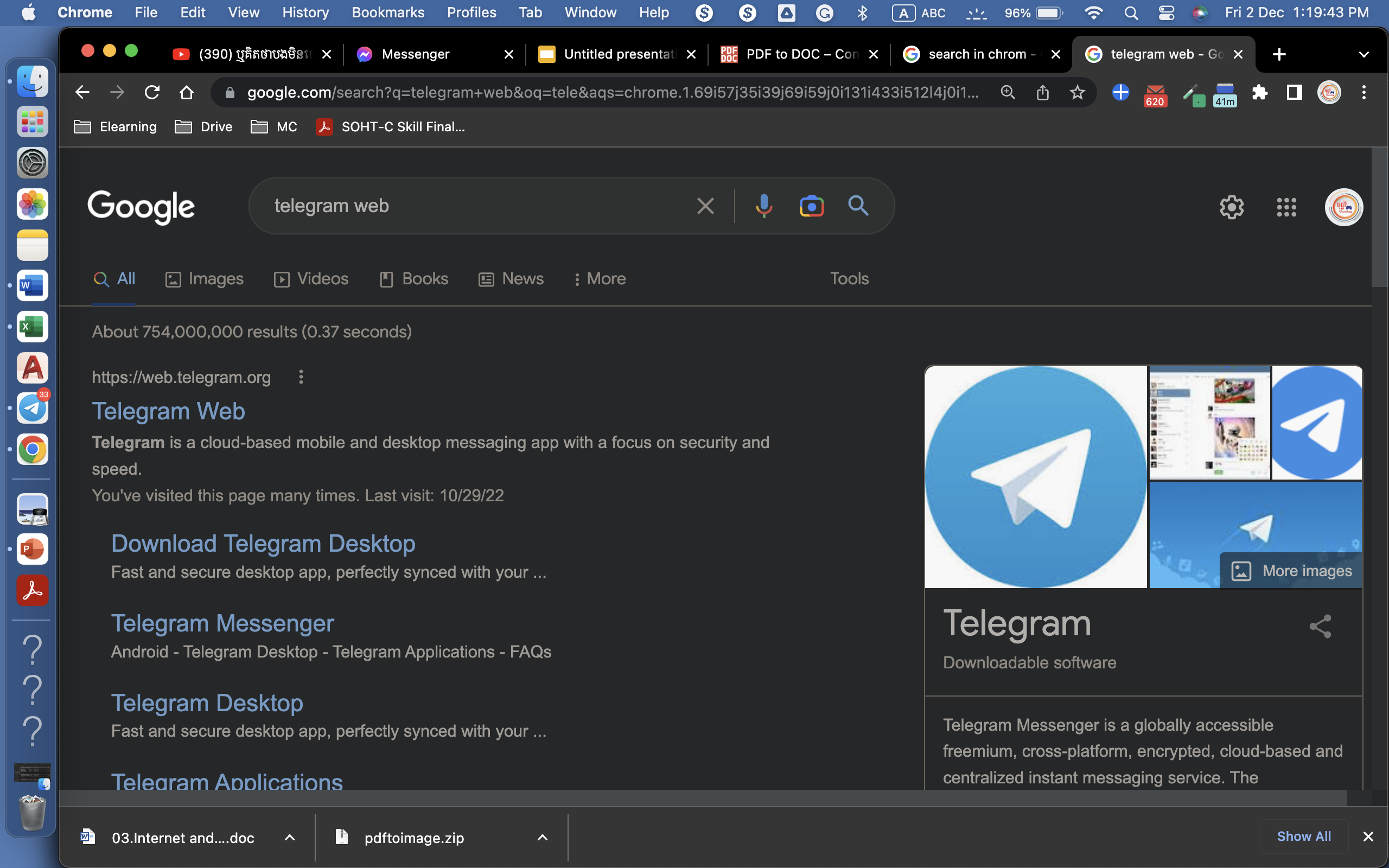Expand the tab search chevron
This screenshot has height=868, width=1389.
pyautogui.click(x=1363, y=55)
